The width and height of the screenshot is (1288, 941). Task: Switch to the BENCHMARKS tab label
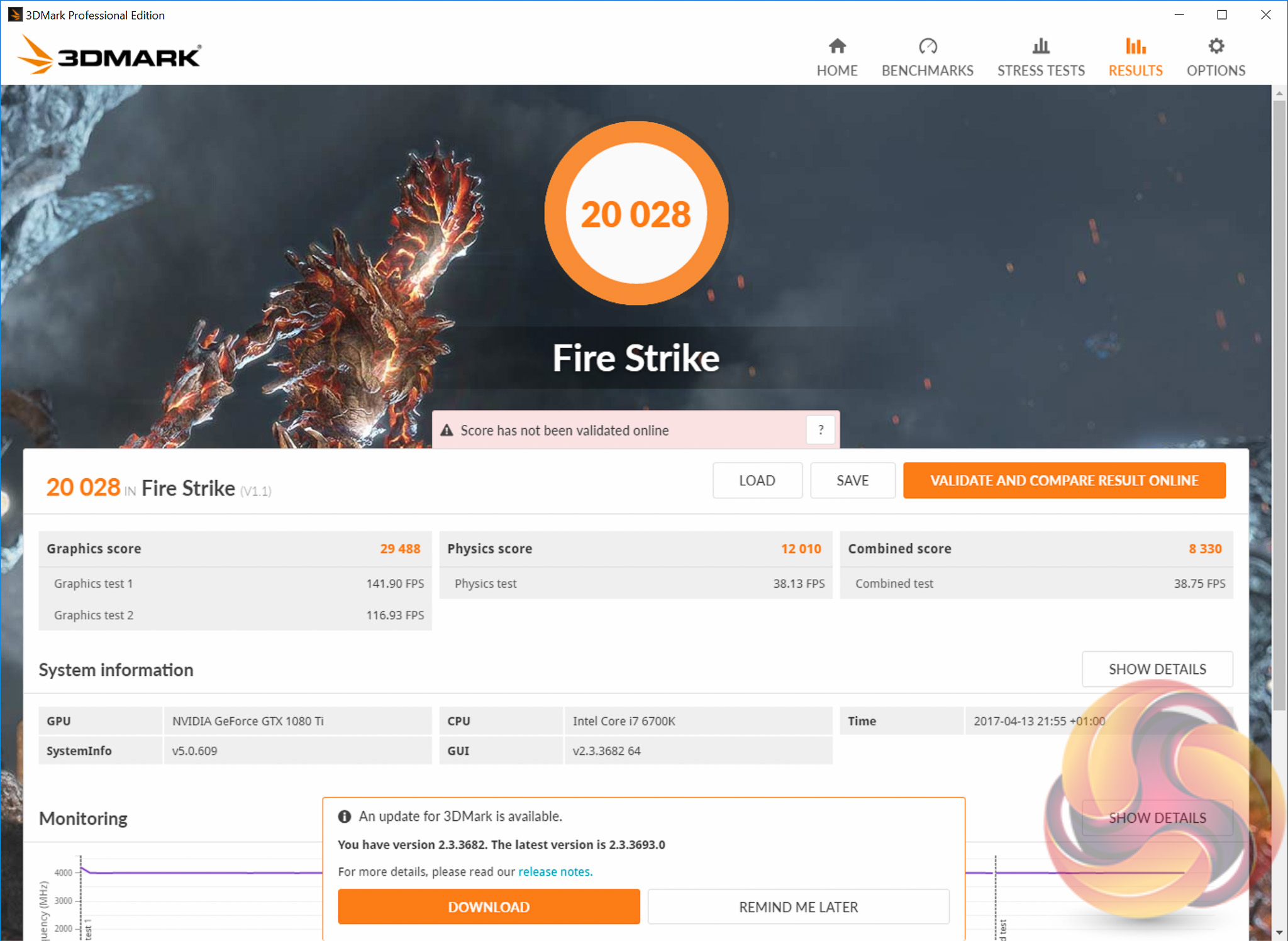(927, 70)
